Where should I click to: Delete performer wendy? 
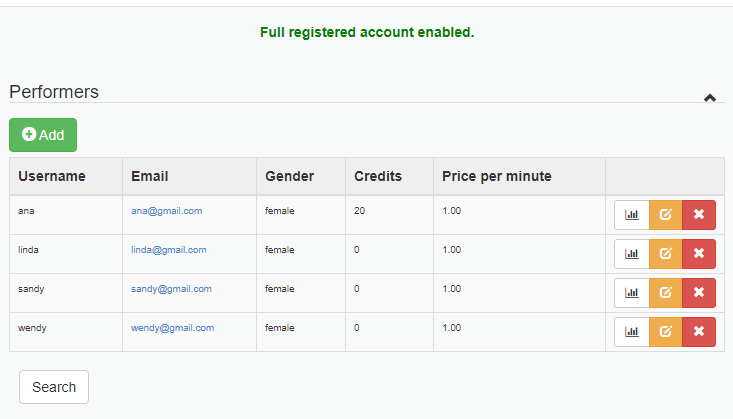click(699, 332)
